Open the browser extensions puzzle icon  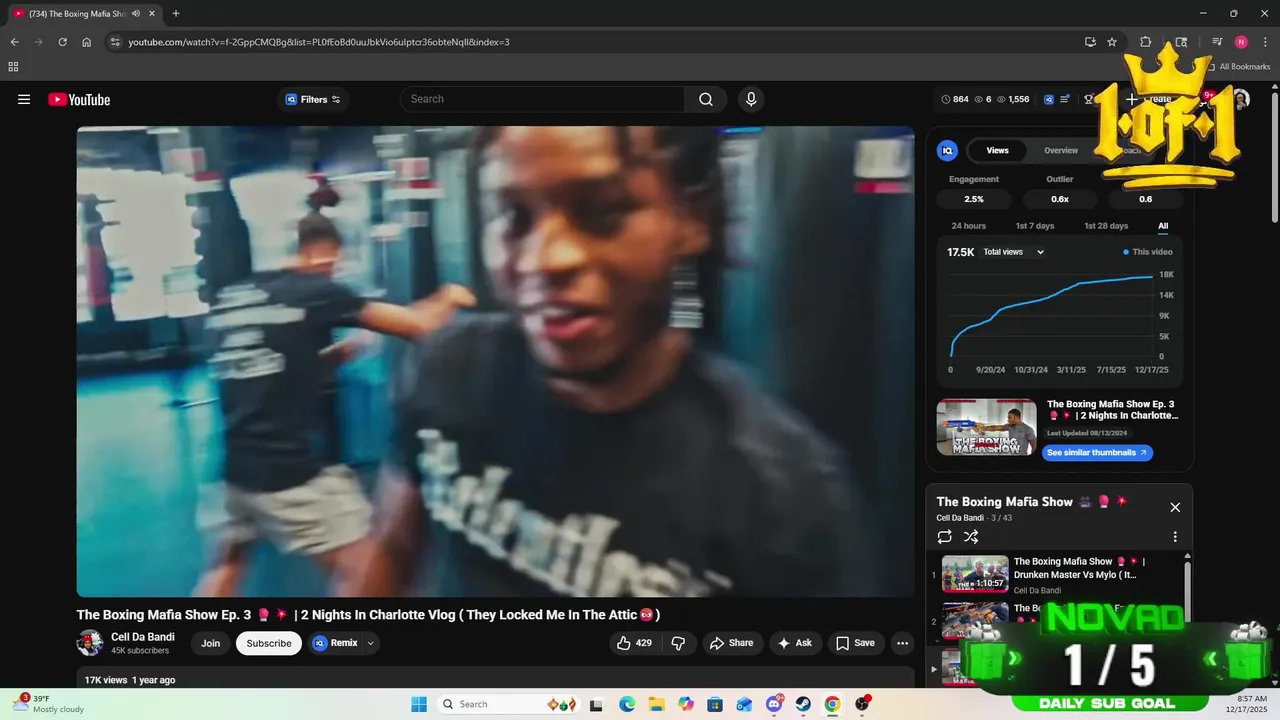point(1146,42)
